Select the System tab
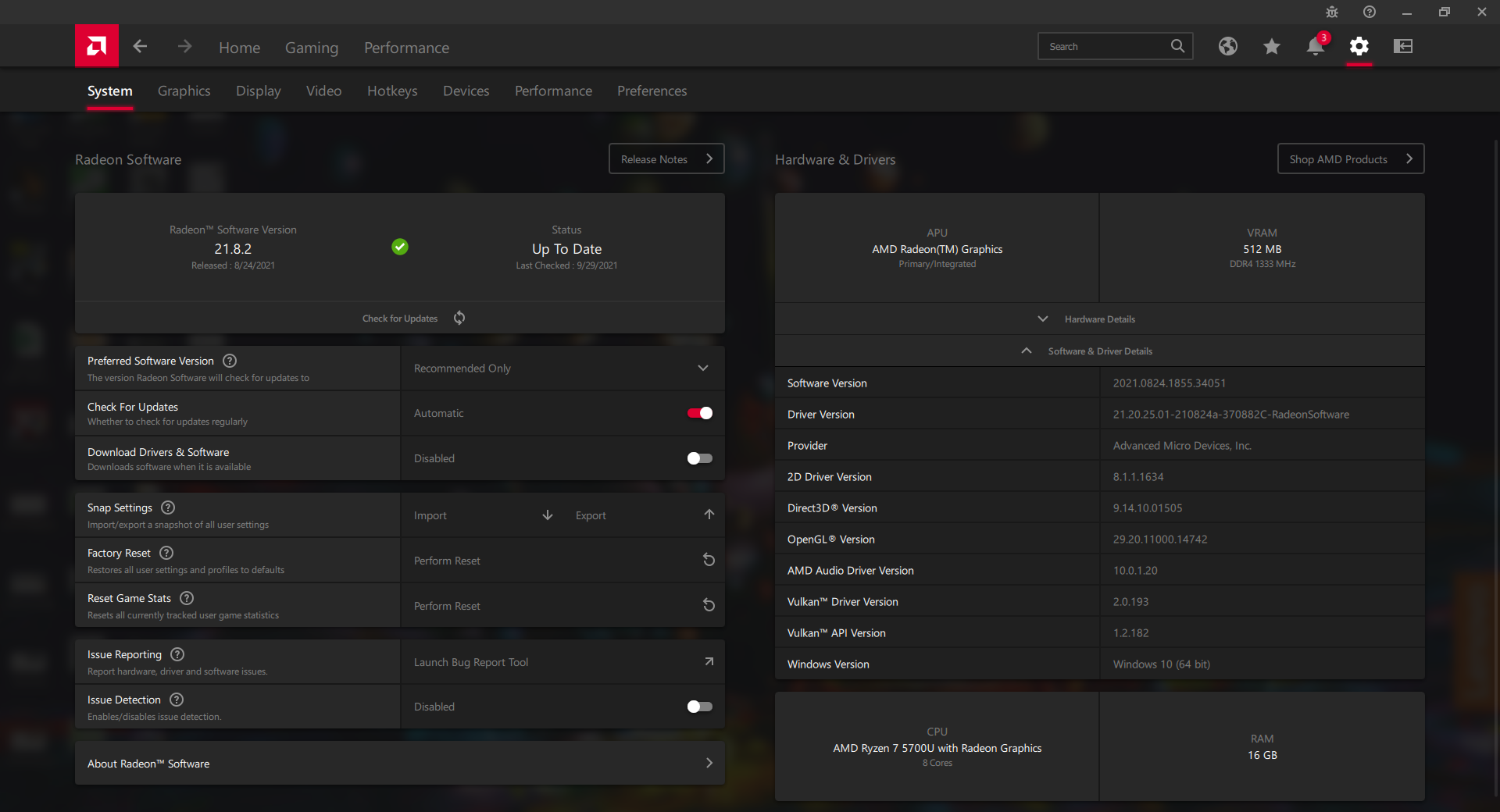Image resolution: width=1500 pixels, height=812 pixels. coord(110,91)
